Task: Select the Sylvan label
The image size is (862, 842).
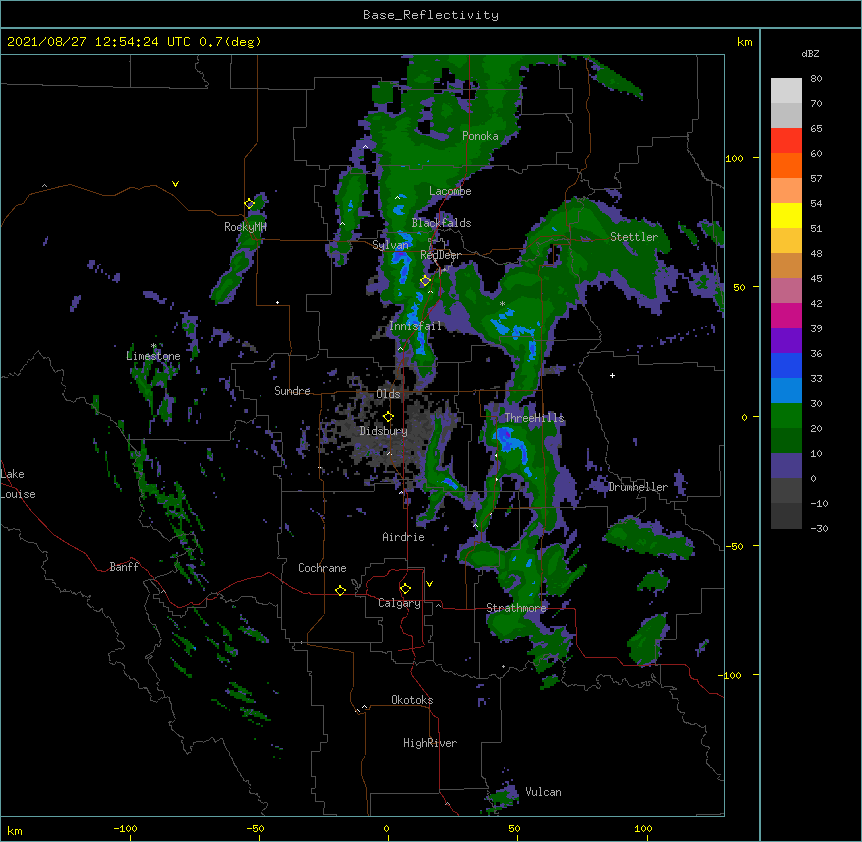Action: point(390,245)
